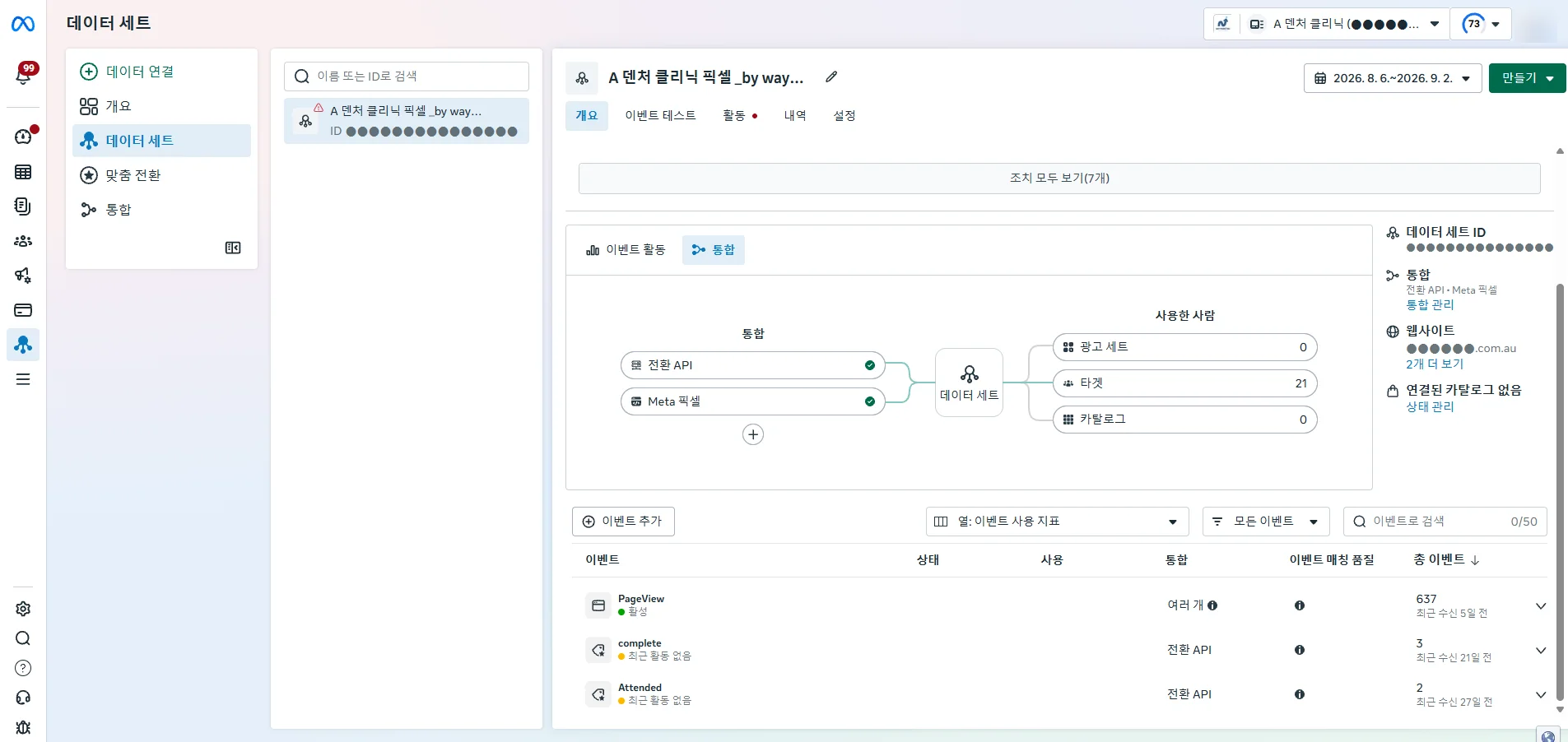Click 이벤트 추가 button
Viewport: 1568px width, 742px height.
coord(623,522)
